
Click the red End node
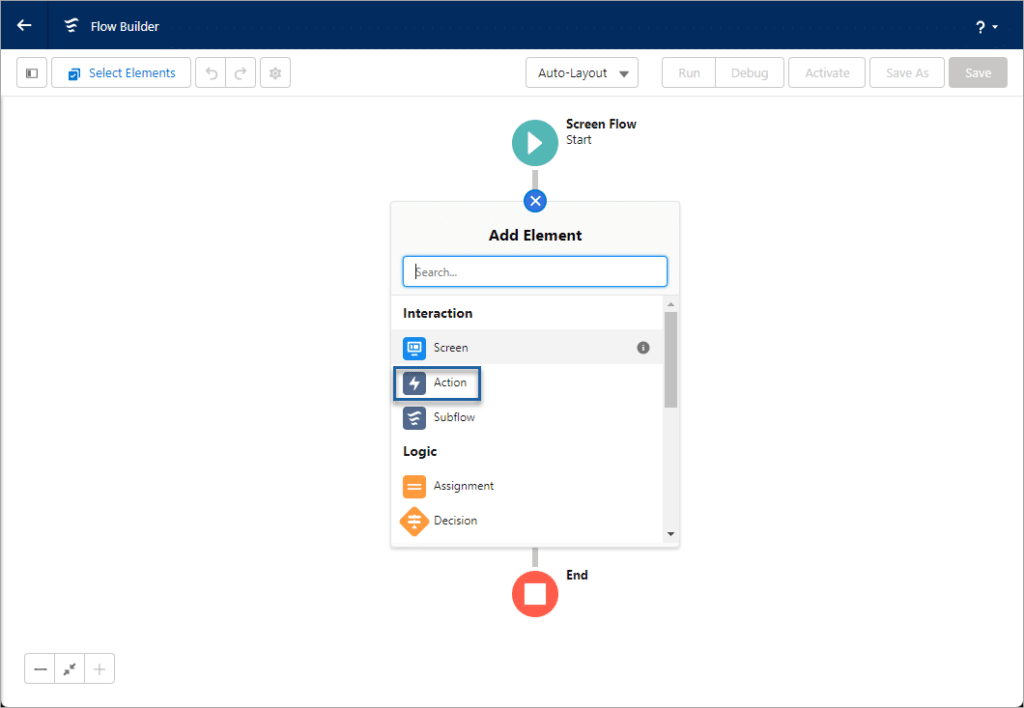click(x=535, y=594)
